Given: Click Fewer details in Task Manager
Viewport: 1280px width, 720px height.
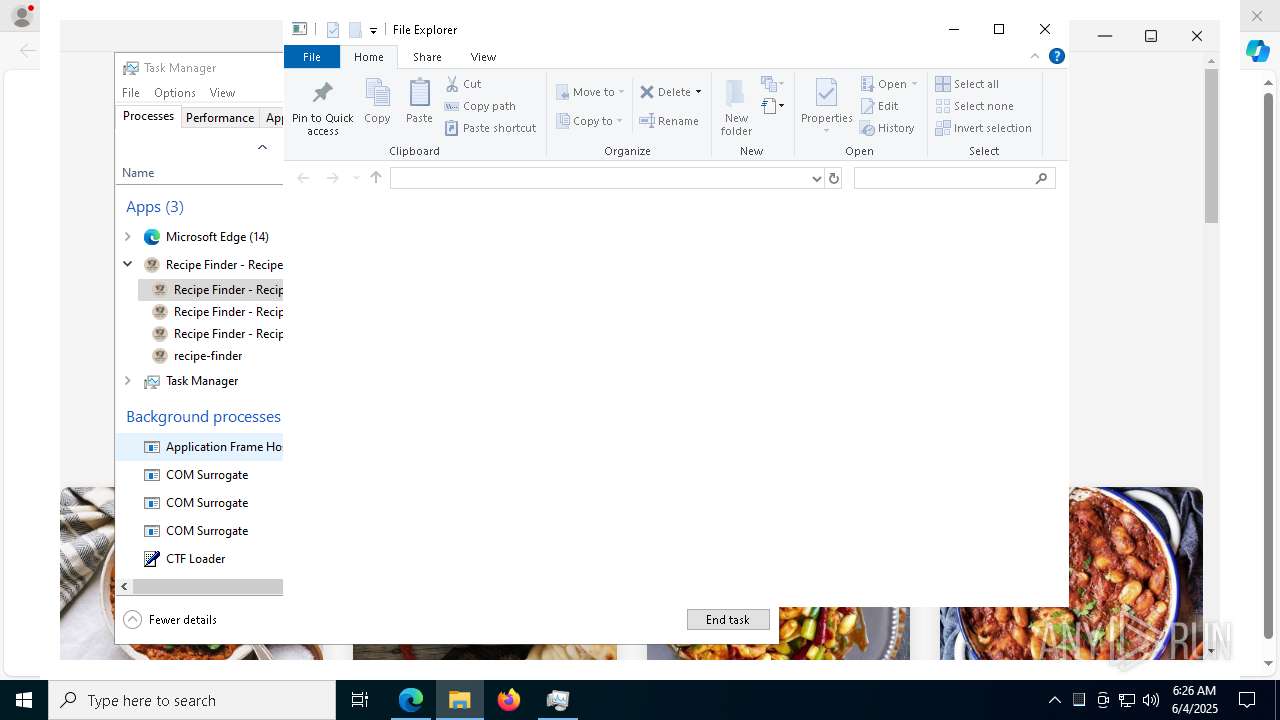Looking at the screenshot, I should coord(171,620).
